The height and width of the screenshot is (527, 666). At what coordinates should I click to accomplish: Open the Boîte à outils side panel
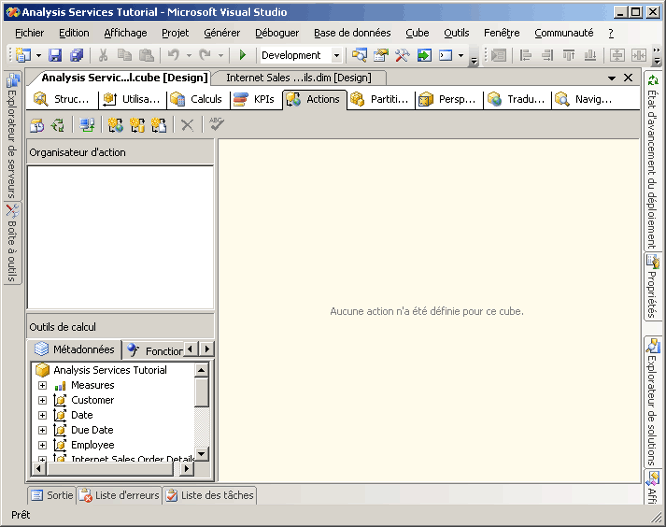(x=12, y=243)
